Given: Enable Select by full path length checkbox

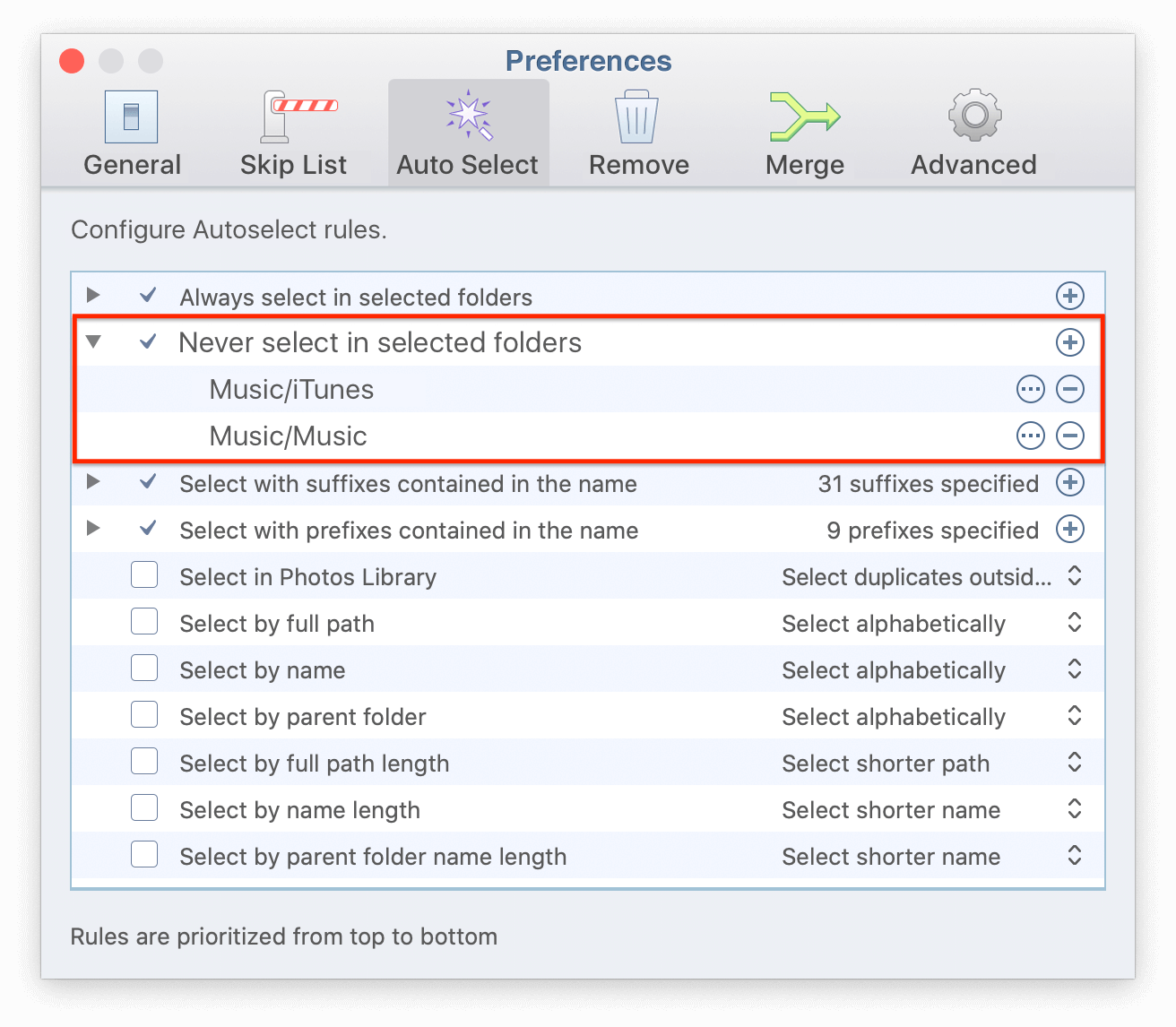Looking at the screenshot, I should click(144, 761).
